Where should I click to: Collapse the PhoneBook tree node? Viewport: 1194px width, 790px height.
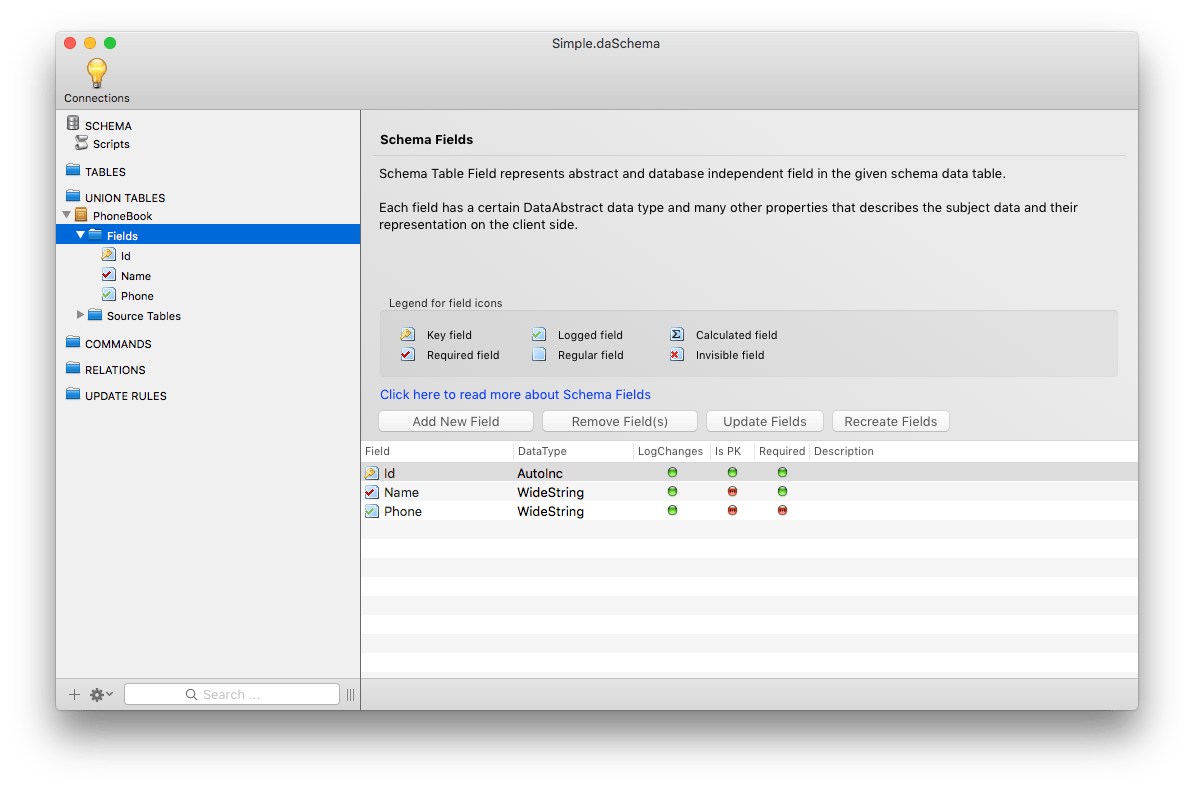pos(67,216)
